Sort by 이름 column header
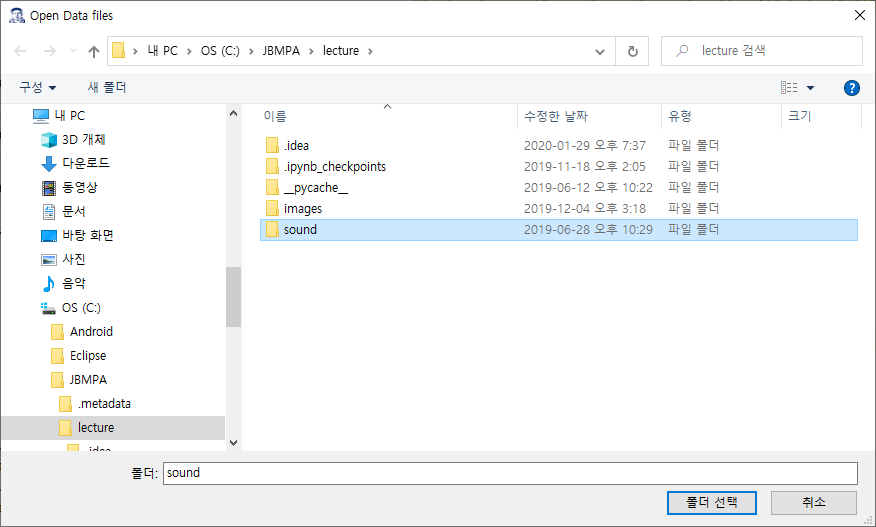 tap(275, 116)
